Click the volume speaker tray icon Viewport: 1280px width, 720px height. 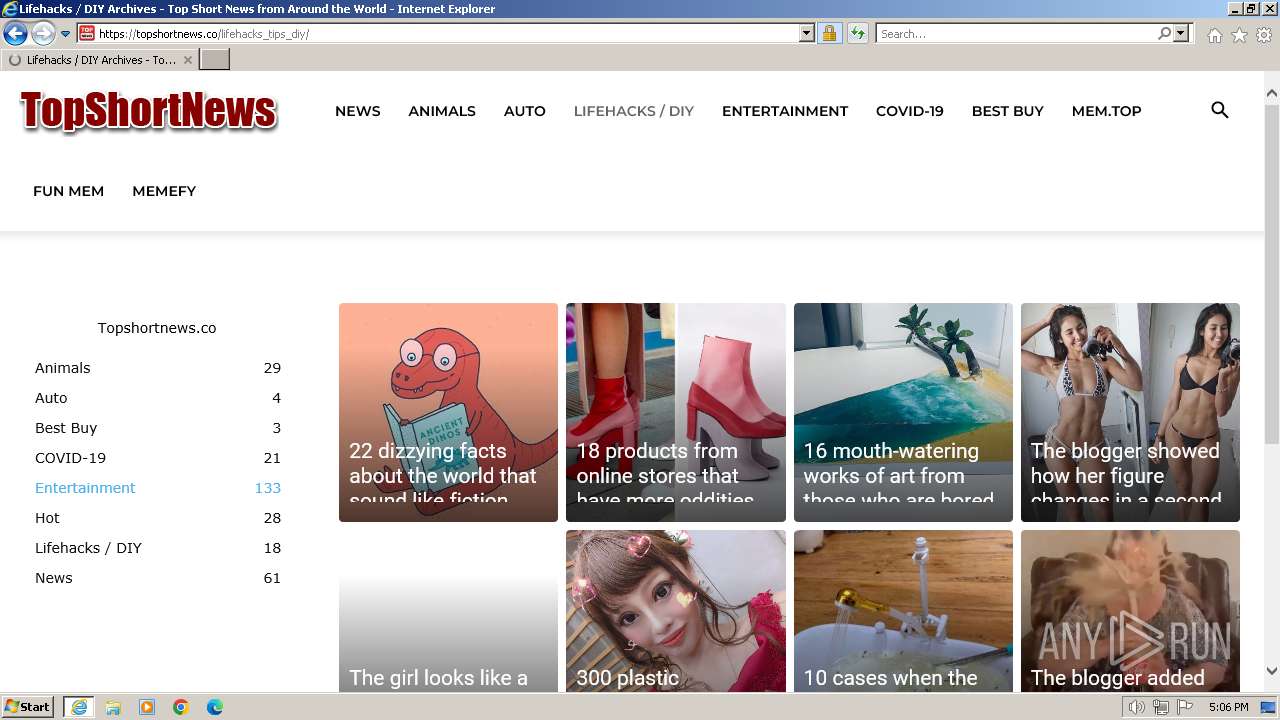pos(1136,707)
